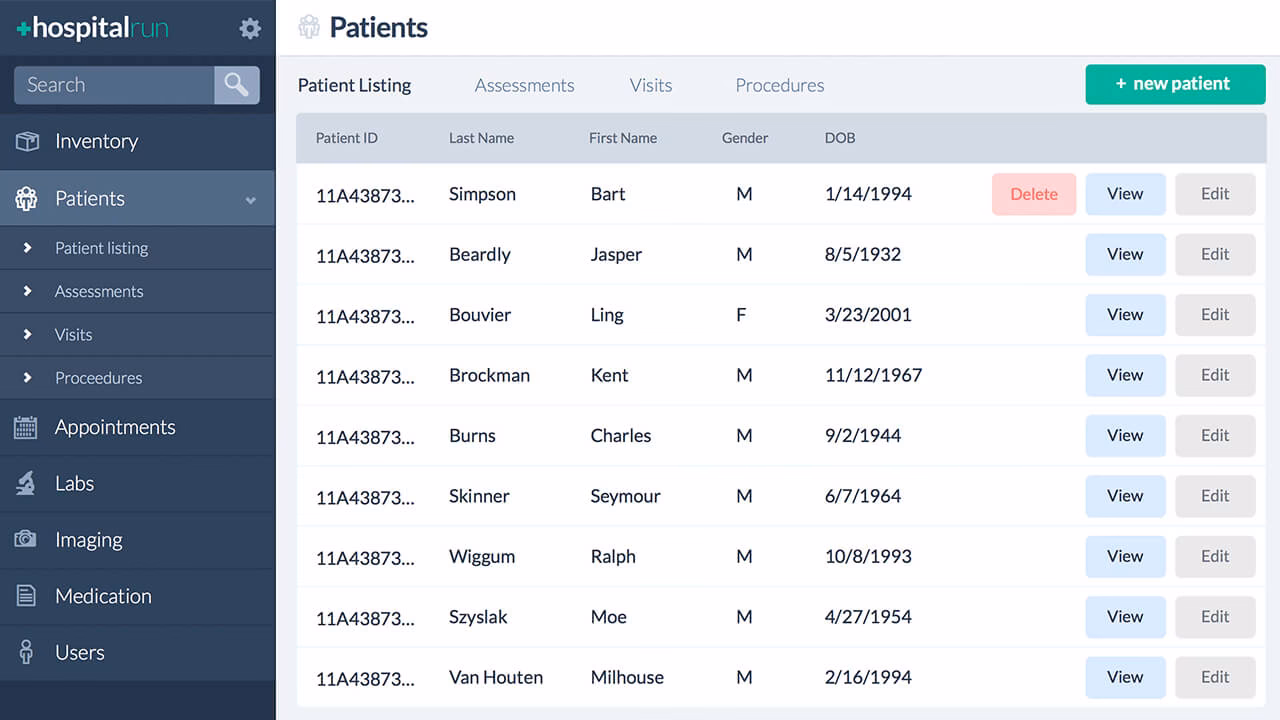The width and height of the screenshot is (1280, 720).
Task: Click the search magnifying glass icon
Action: [236, 84]
